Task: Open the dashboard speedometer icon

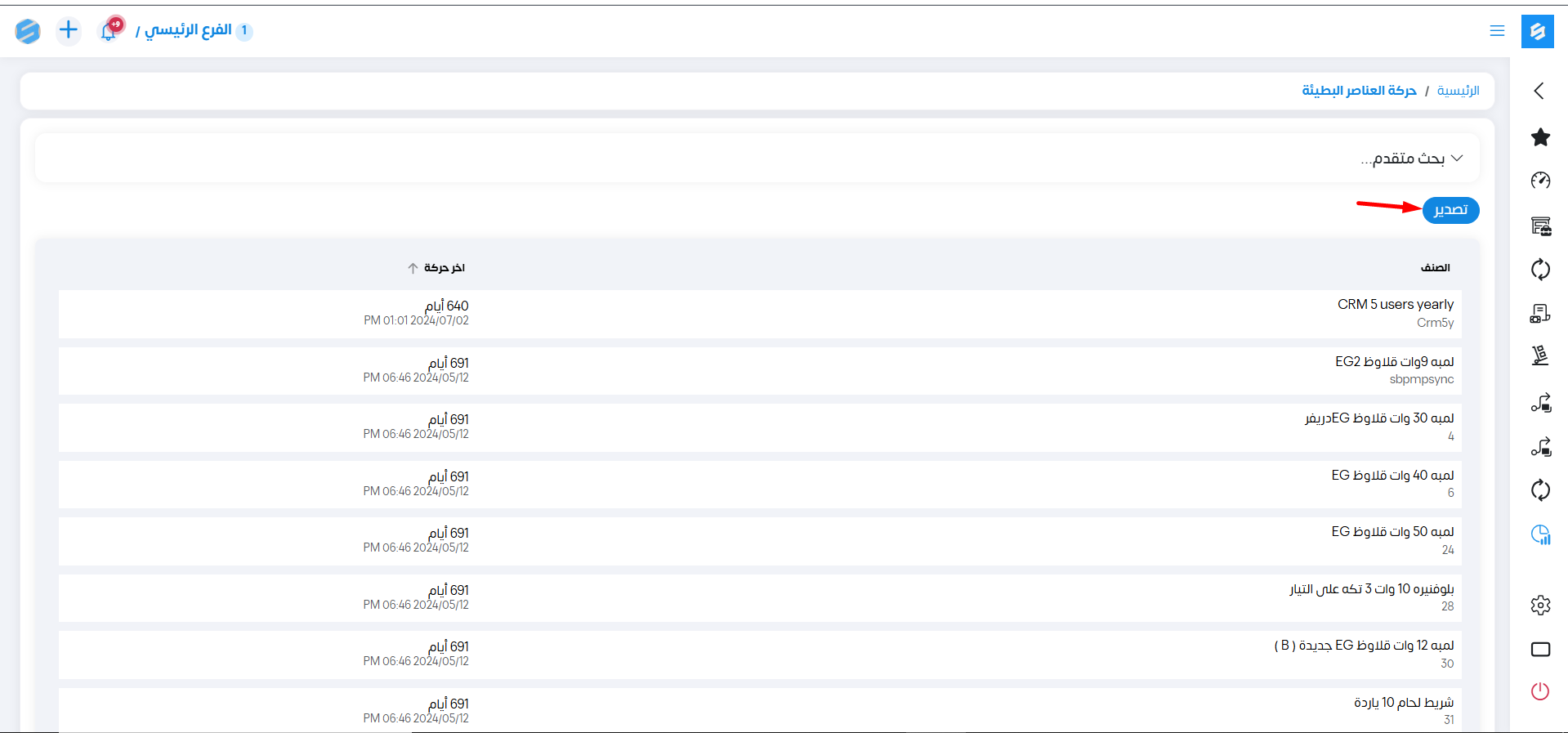Action: coord(1540,181)
